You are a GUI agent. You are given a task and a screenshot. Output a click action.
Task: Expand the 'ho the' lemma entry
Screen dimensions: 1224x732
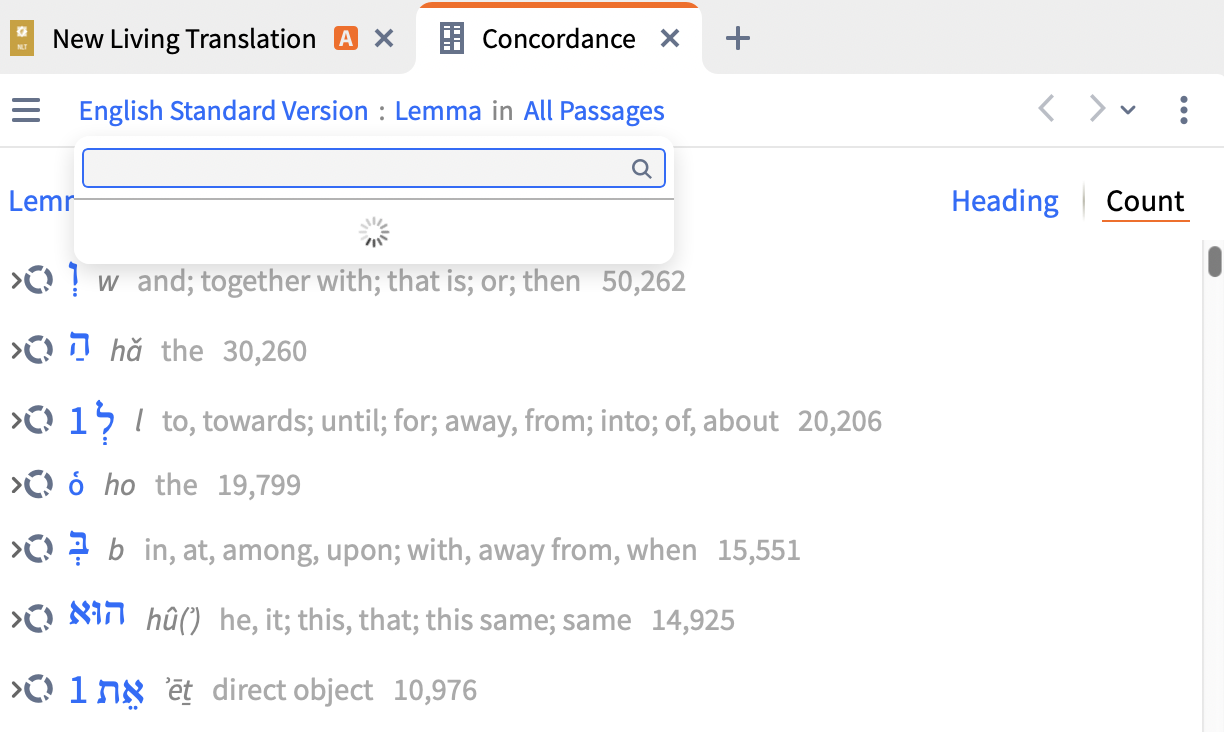click(x=16, y=485)
